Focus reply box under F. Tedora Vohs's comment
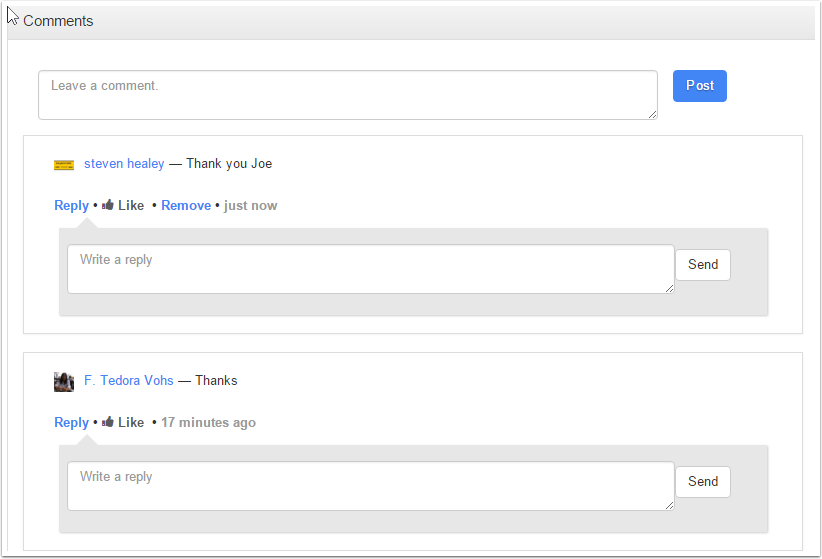 (x=370, y=486)
